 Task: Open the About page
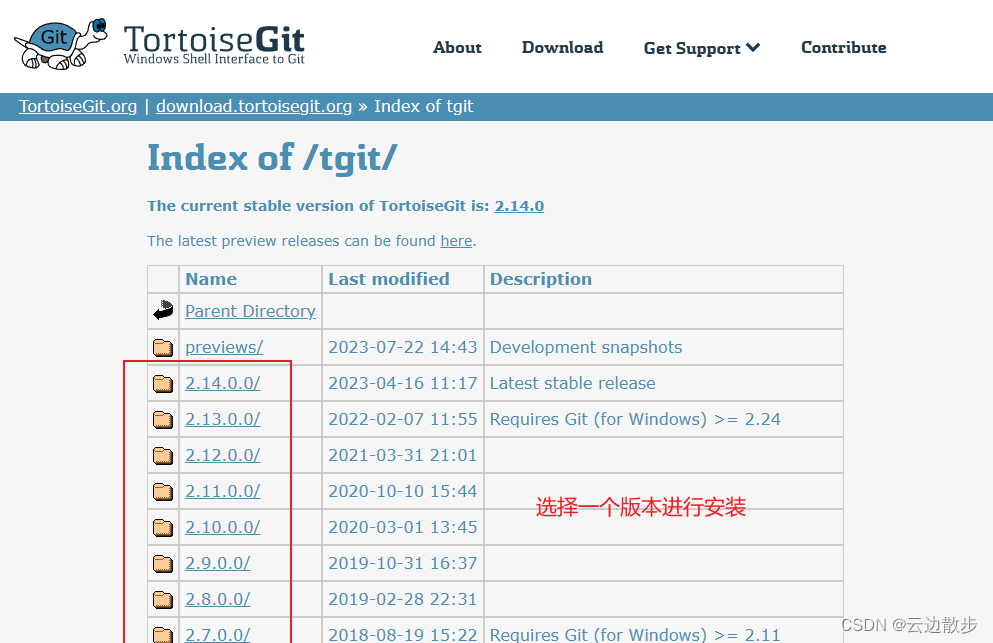457,48
